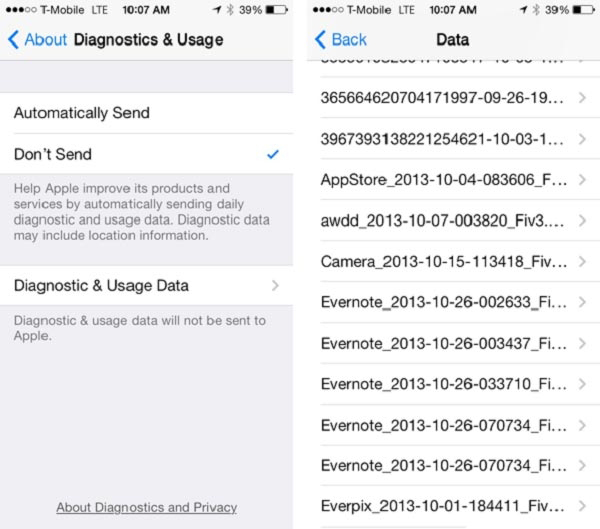Tap the Back label on Data screen
The width and height of the screenshot is (600, 529).
click(x=349, y=40)
